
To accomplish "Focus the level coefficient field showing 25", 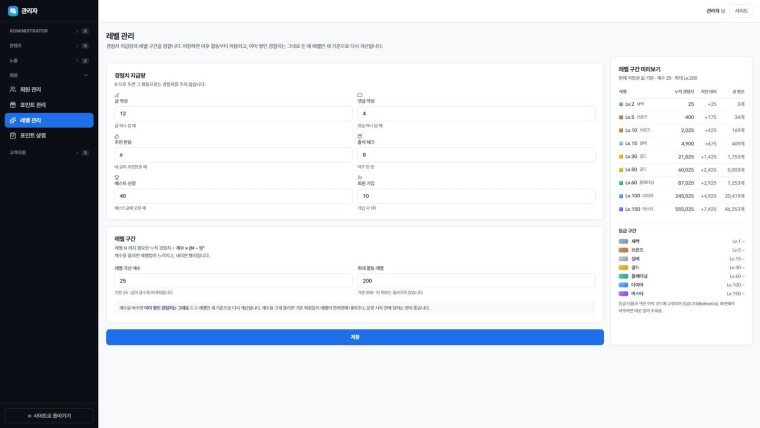I will coord(233,281).
